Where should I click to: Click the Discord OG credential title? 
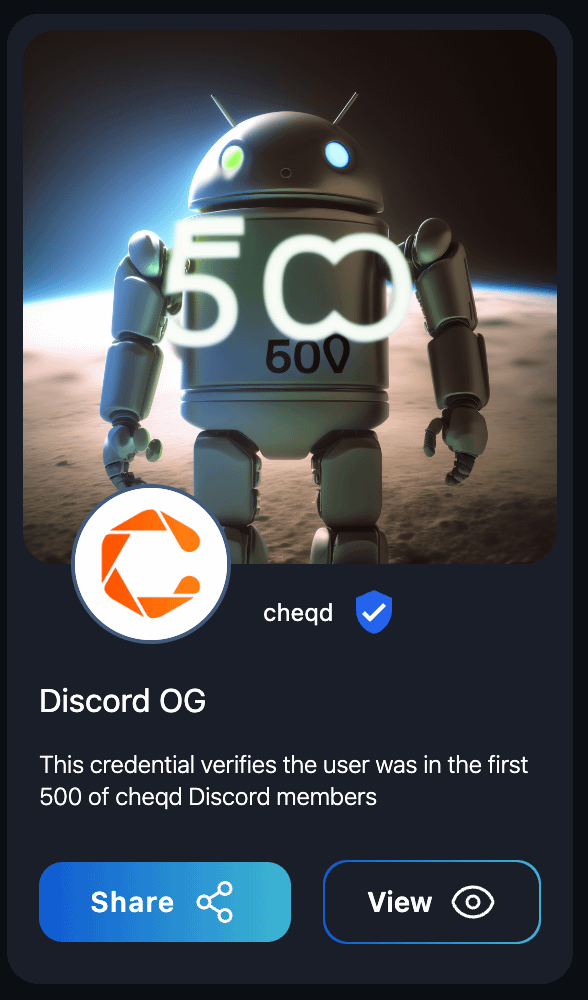(x=122, y=701)
